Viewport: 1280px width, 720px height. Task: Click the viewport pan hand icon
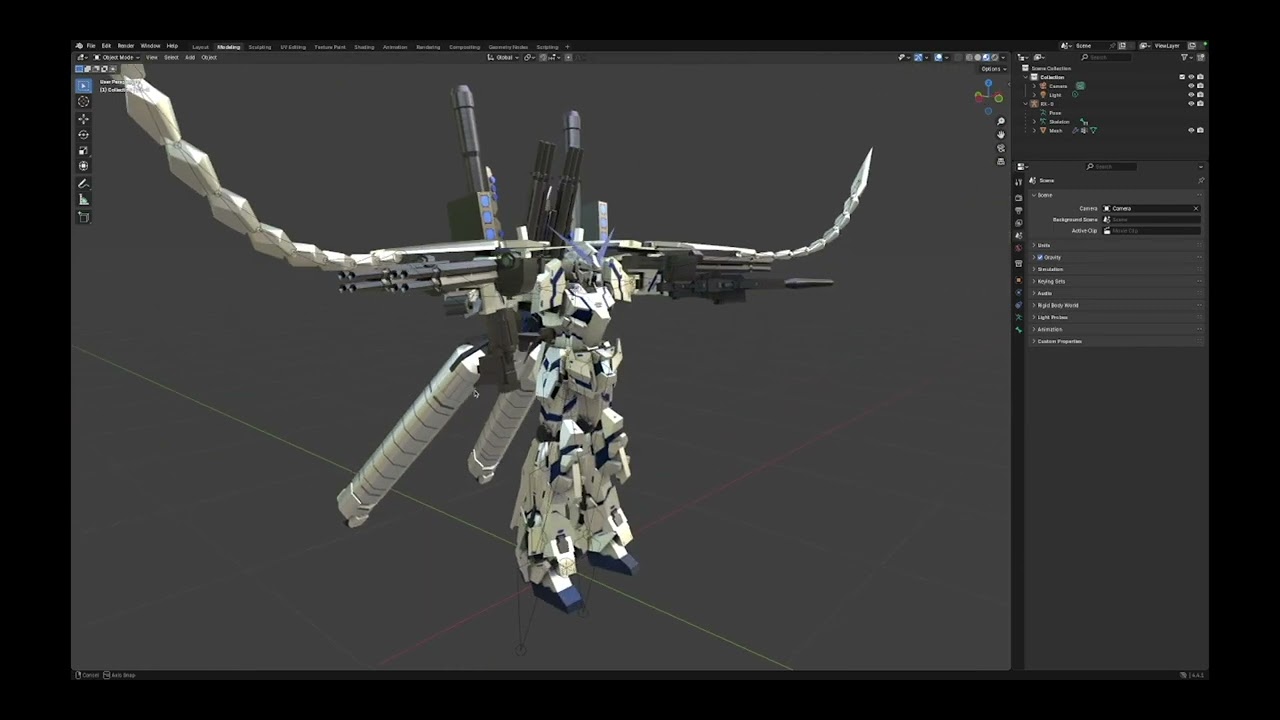[x=1001, y=135]
